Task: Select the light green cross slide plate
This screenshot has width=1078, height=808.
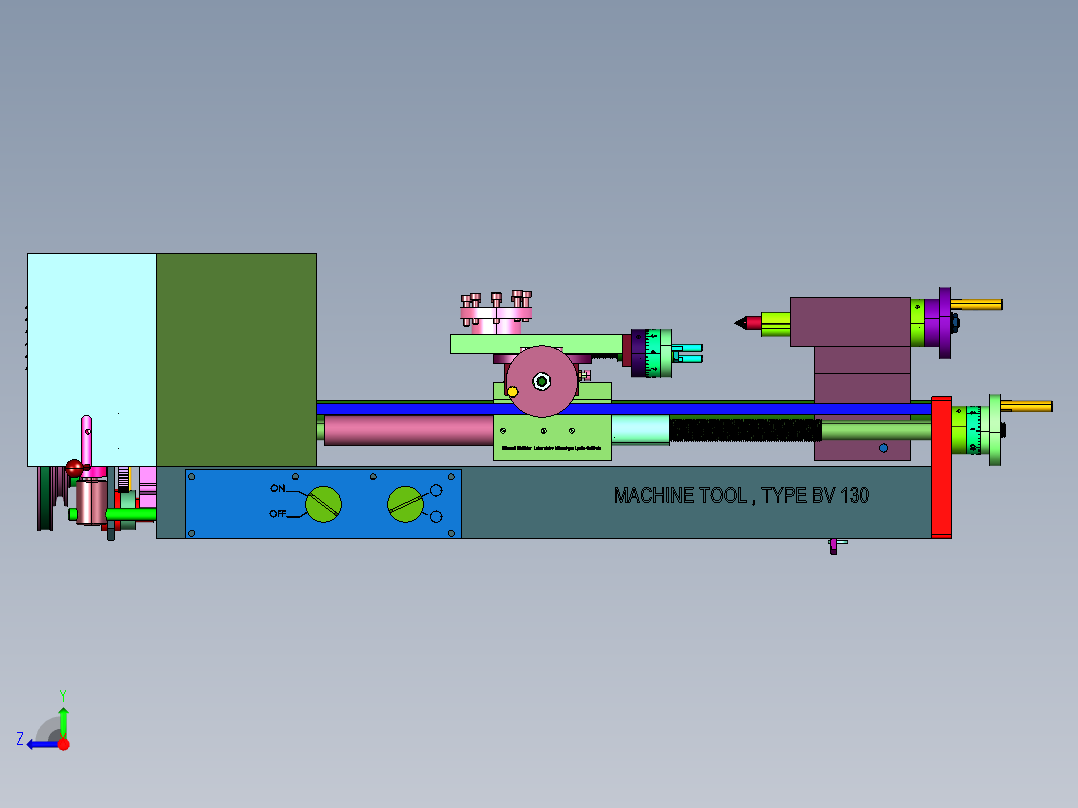Action: [x=536, y=344]
